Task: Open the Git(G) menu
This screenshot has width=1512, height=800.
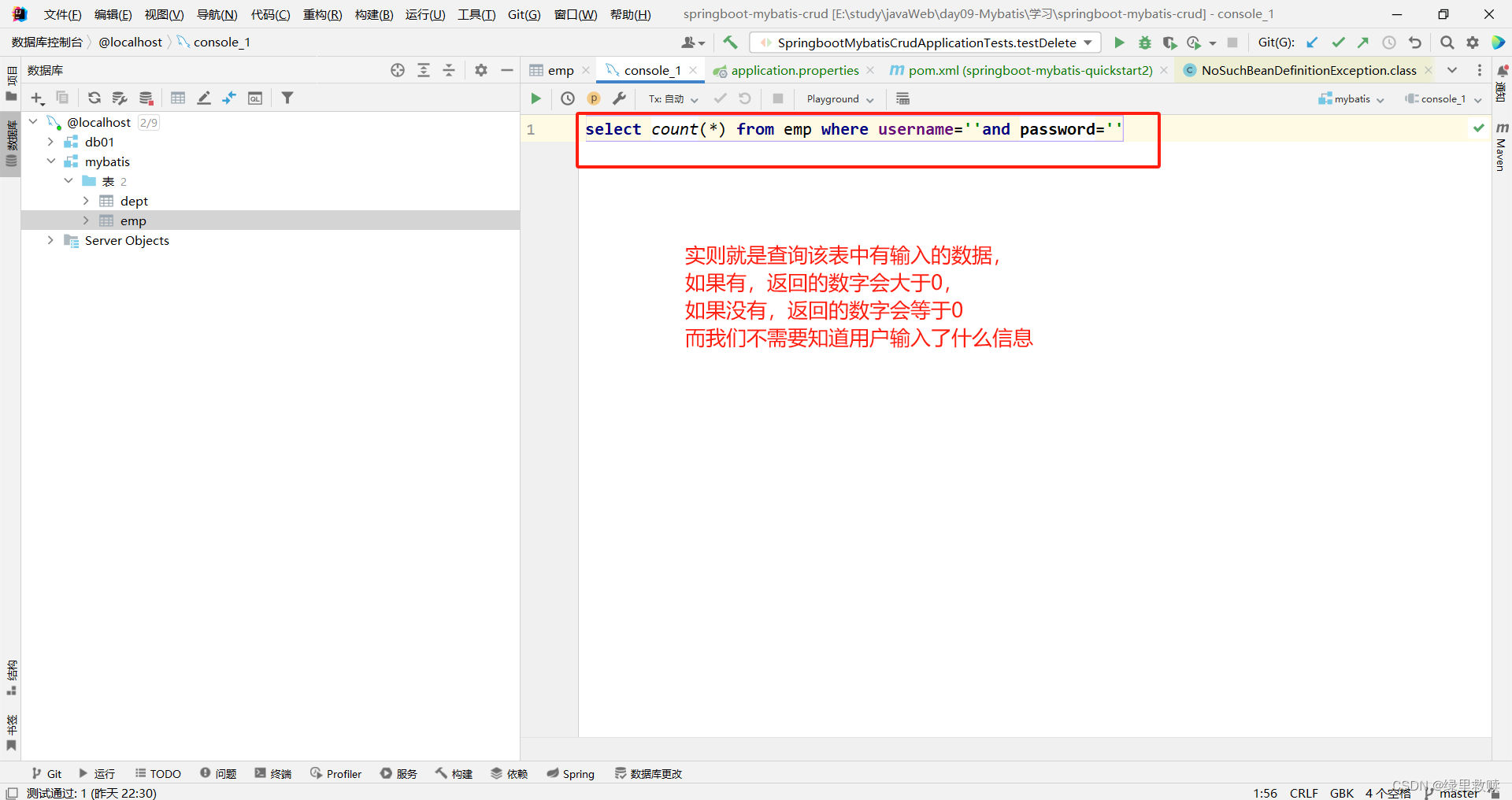Action: coord(523,13)
